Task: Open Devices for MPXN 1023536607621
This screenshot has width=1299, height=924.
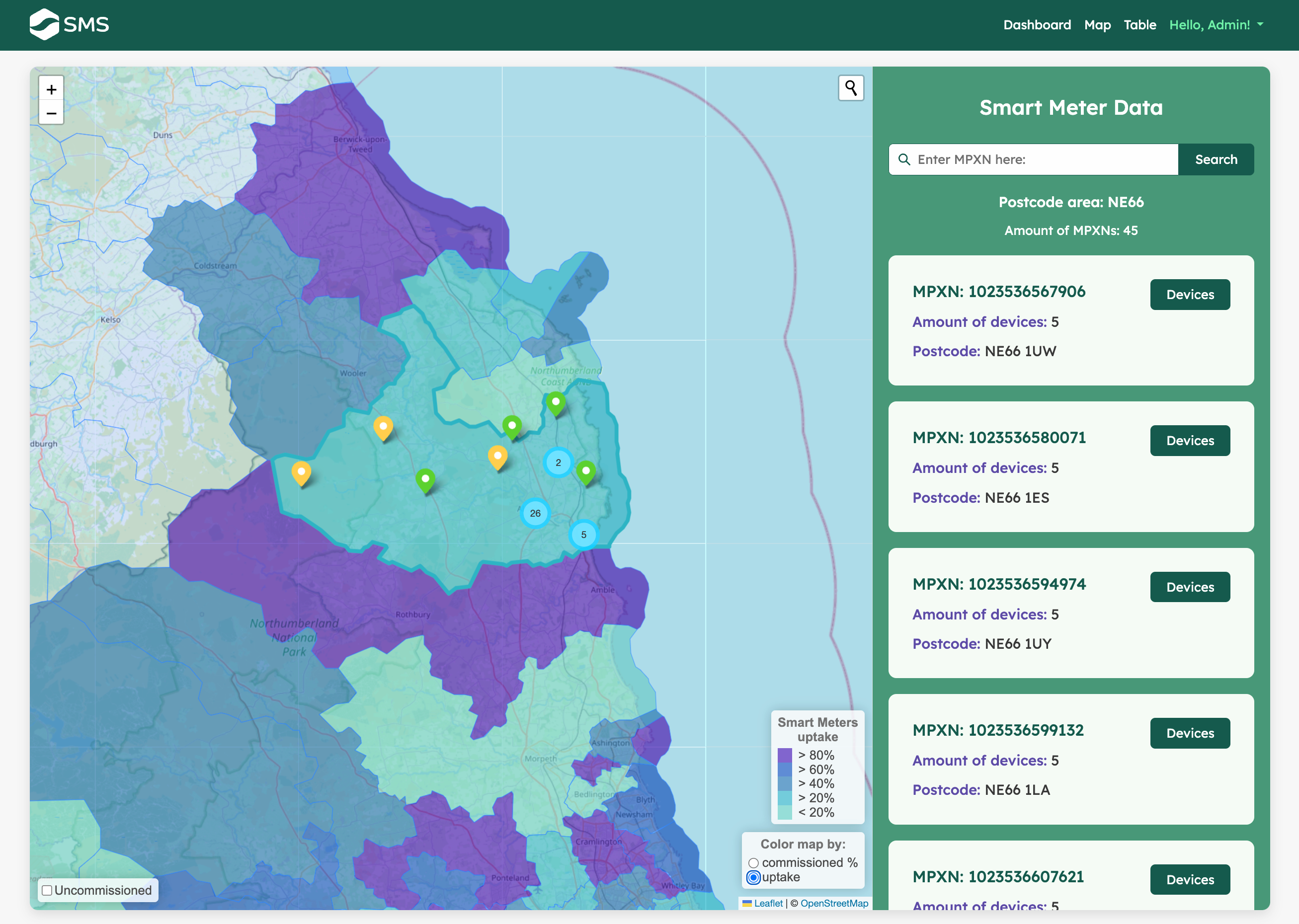Action: (1190, 880)
